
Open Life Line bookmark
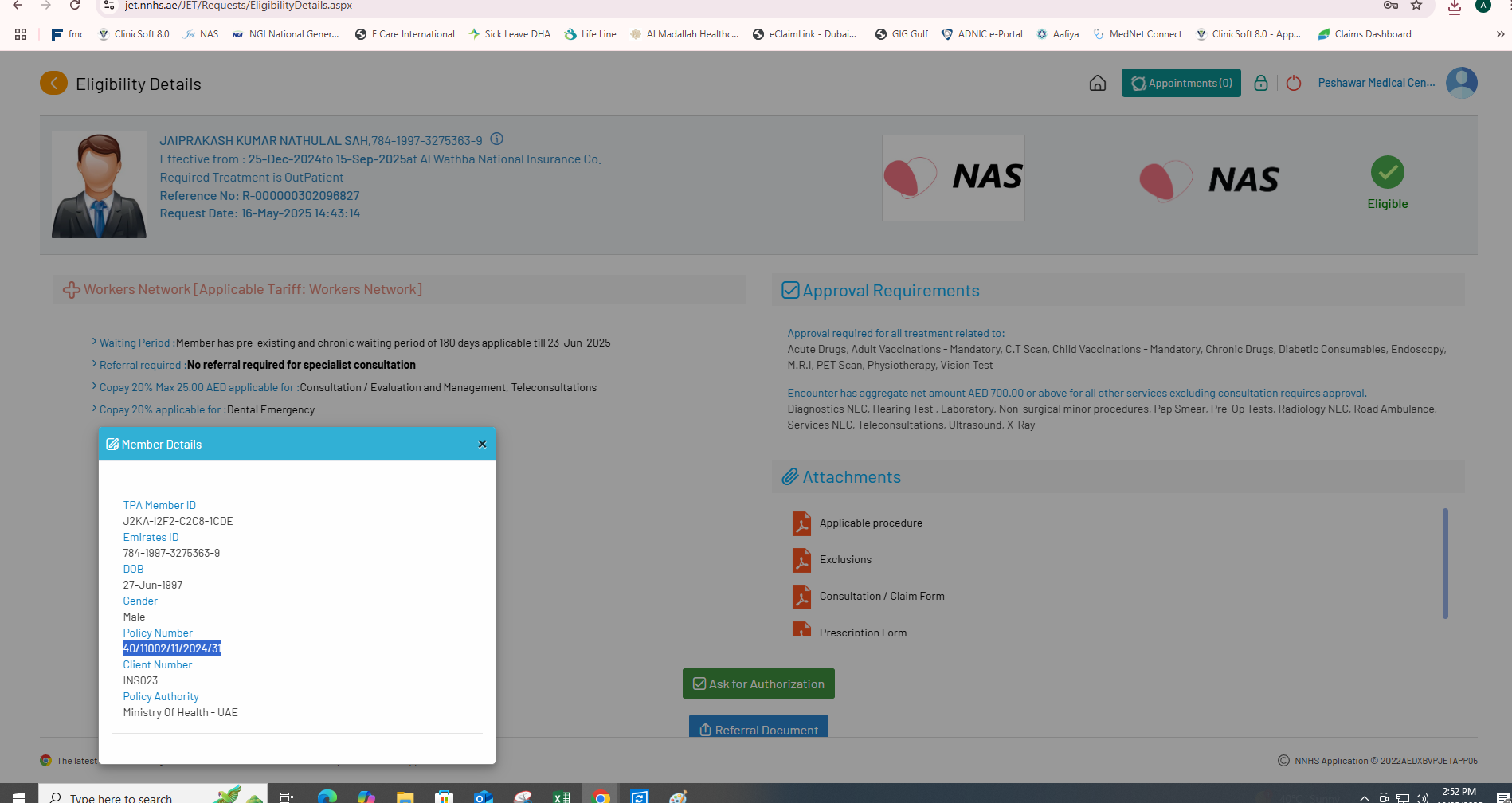590,34
